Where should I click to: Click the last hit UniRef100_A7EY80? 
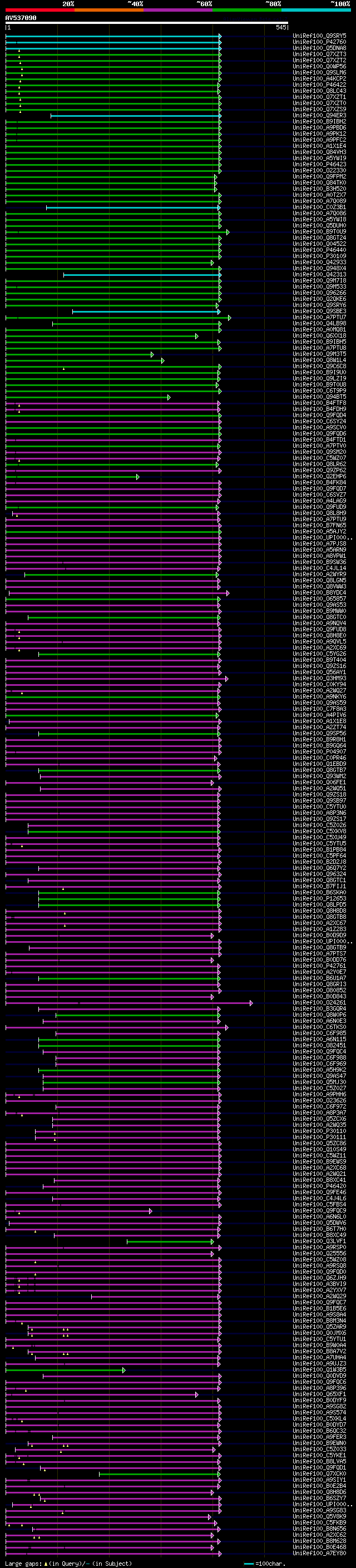tap(319, 1554)
